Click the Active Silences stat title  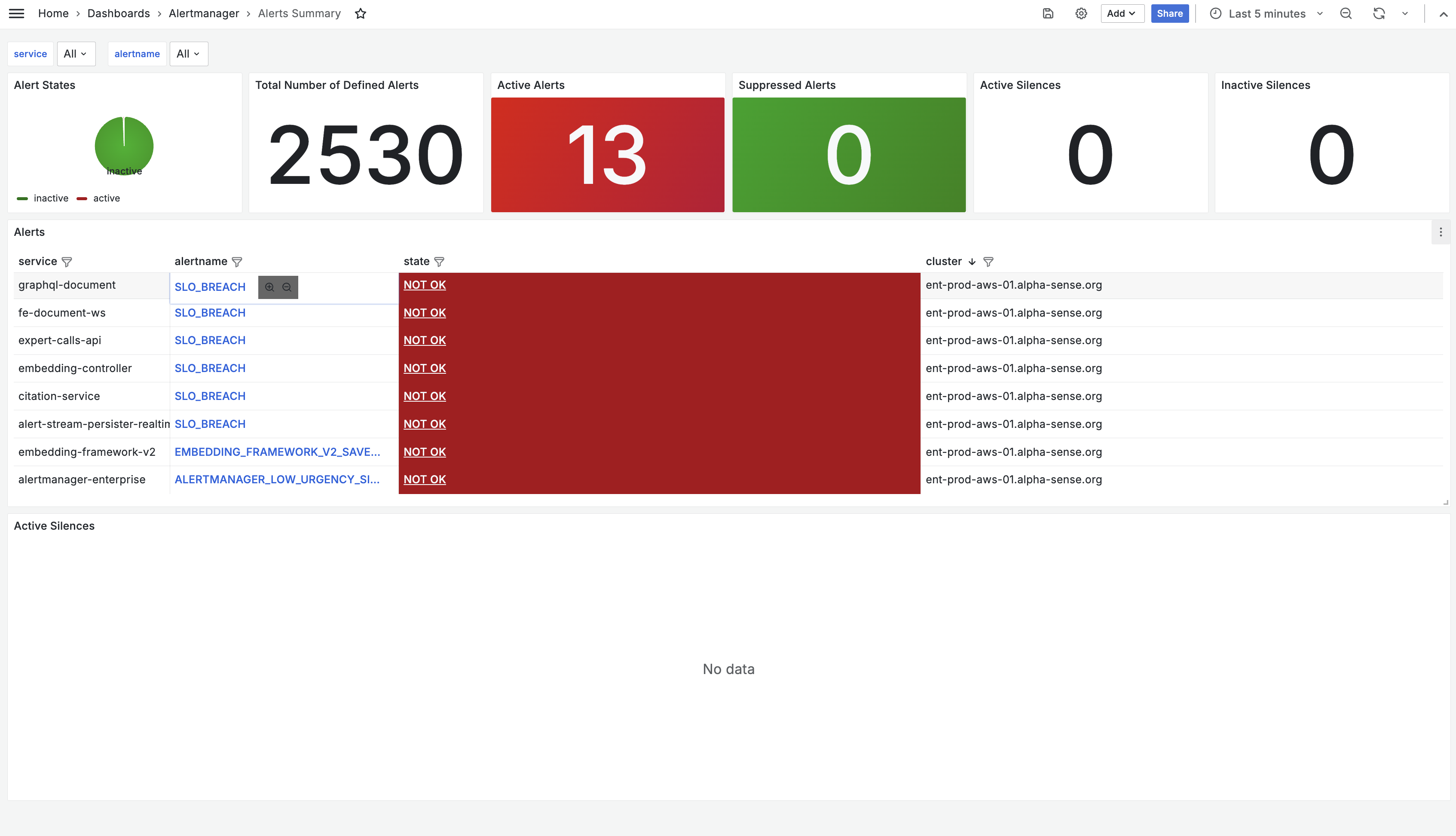[x=1019, y=85]
